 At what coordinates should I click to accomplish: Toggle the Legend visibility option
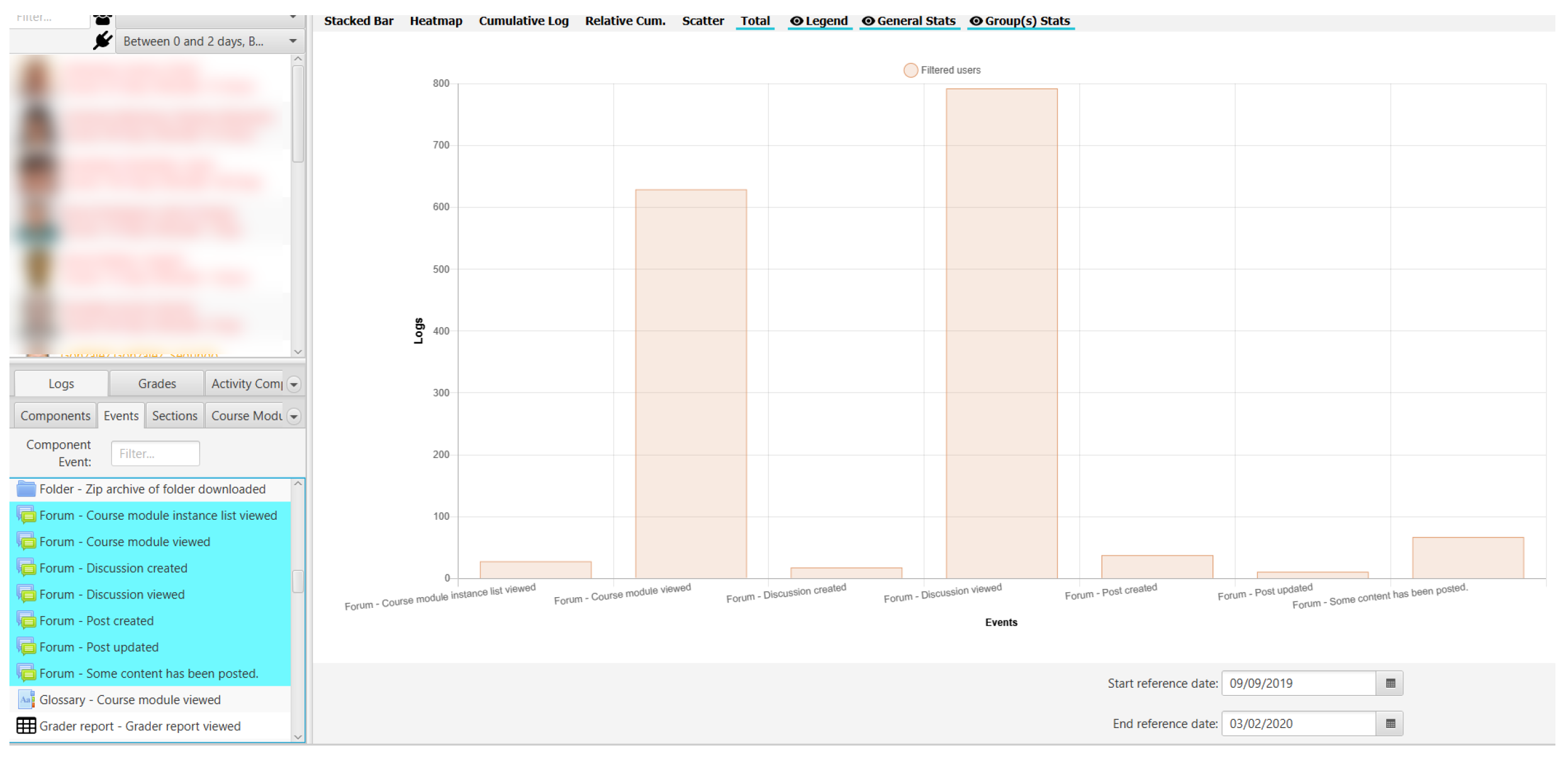tap(819, 21)
